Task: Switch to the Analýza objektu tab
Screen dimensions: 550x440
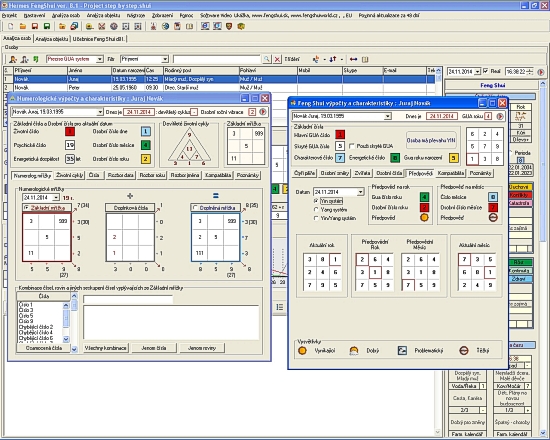Action: point(52,39)
